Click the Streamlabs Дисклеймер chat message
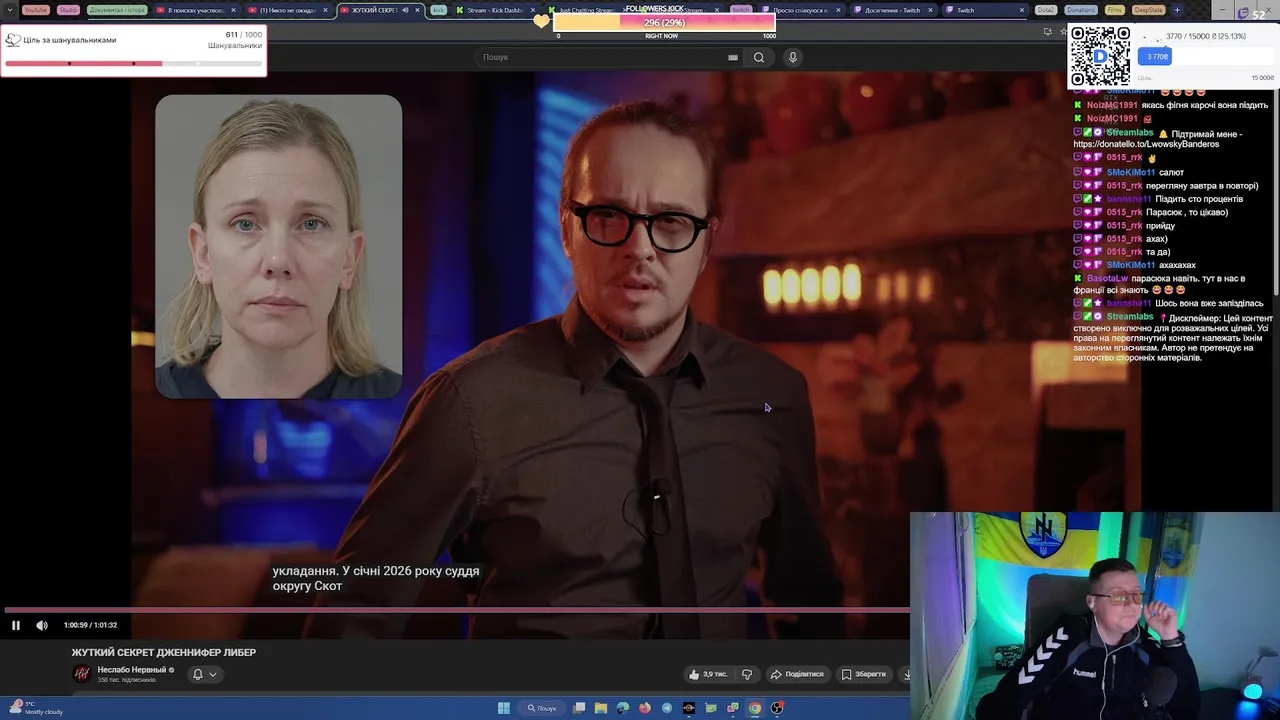 pyautogui.click(x=1172, y=337)
